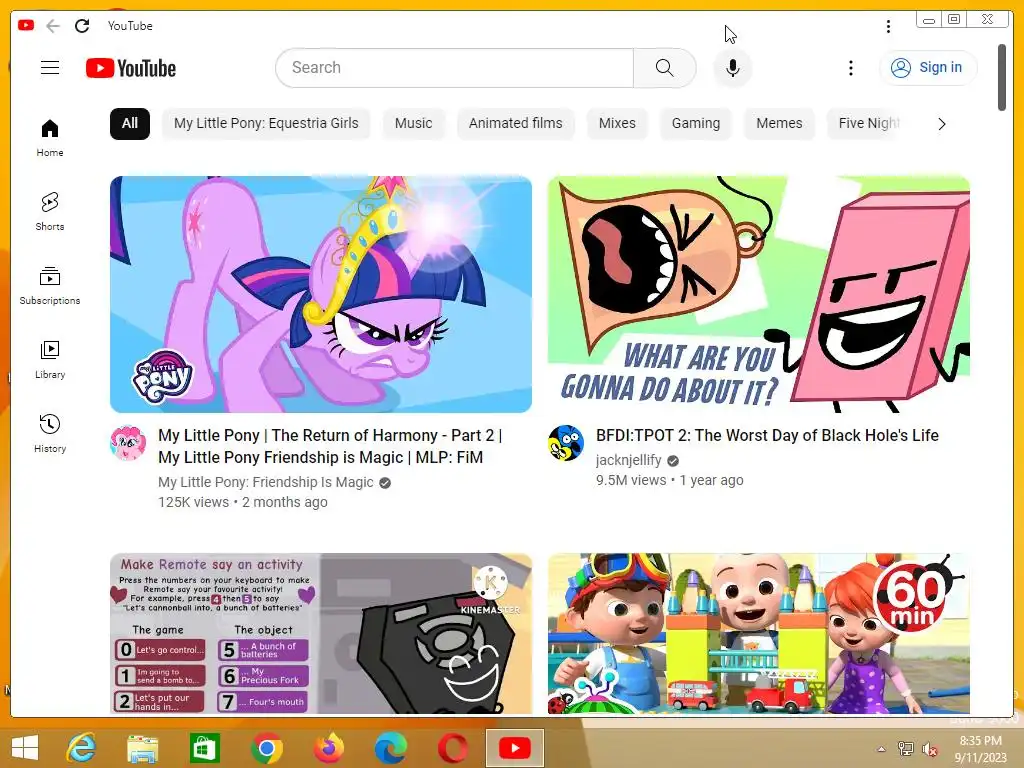Select the Animated films chip
The height and width of the screenshot is (768, 1024).
point(515,123)
